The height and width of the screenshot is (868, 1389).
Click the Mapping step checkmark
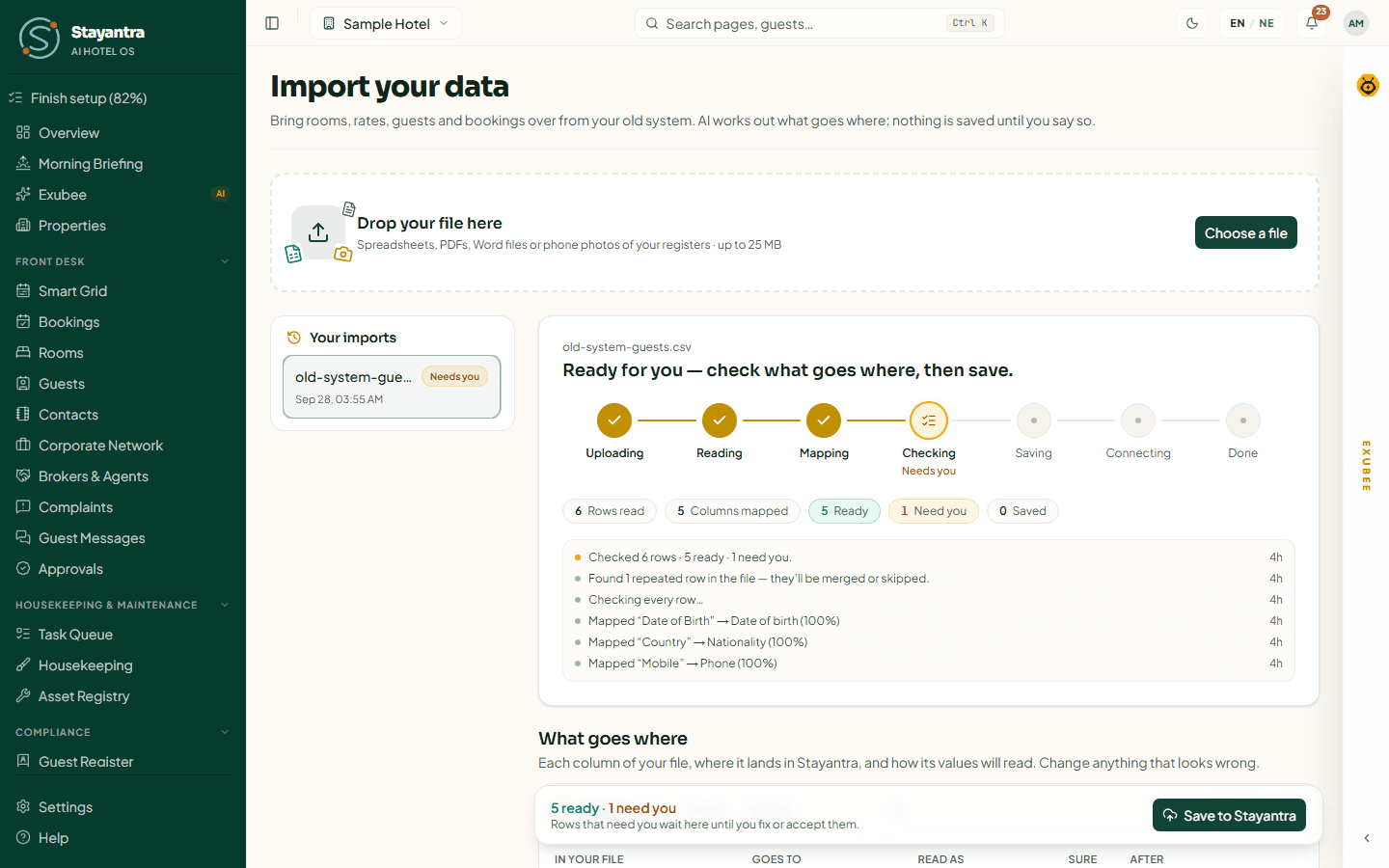(x=824, y=420)
